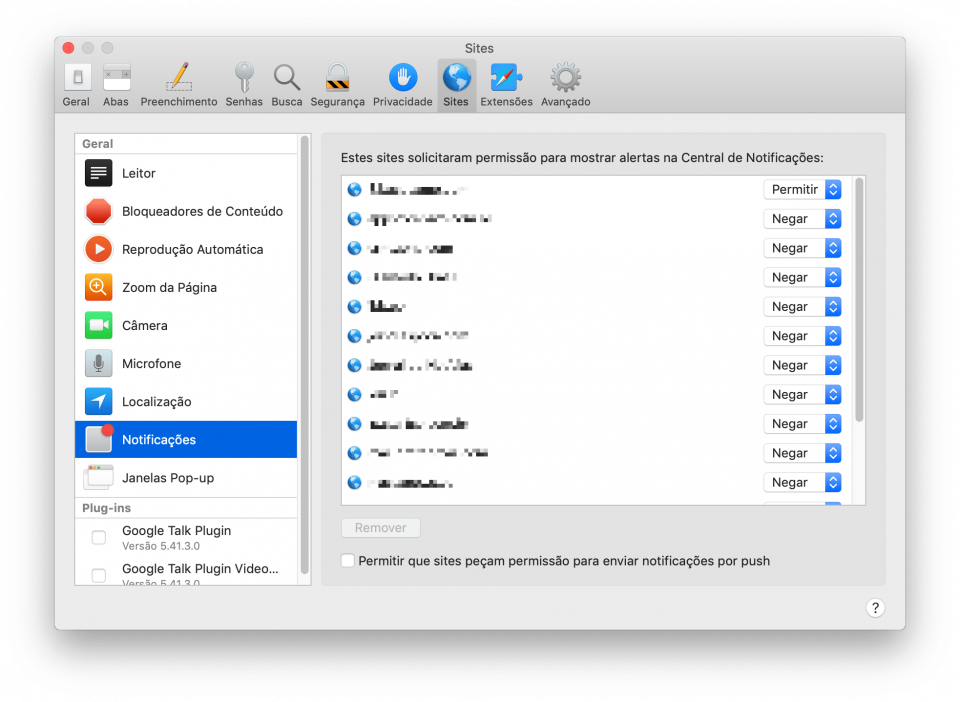
Task: Open the Permitir dropdown for first site
Action: [x=802, y=189]
